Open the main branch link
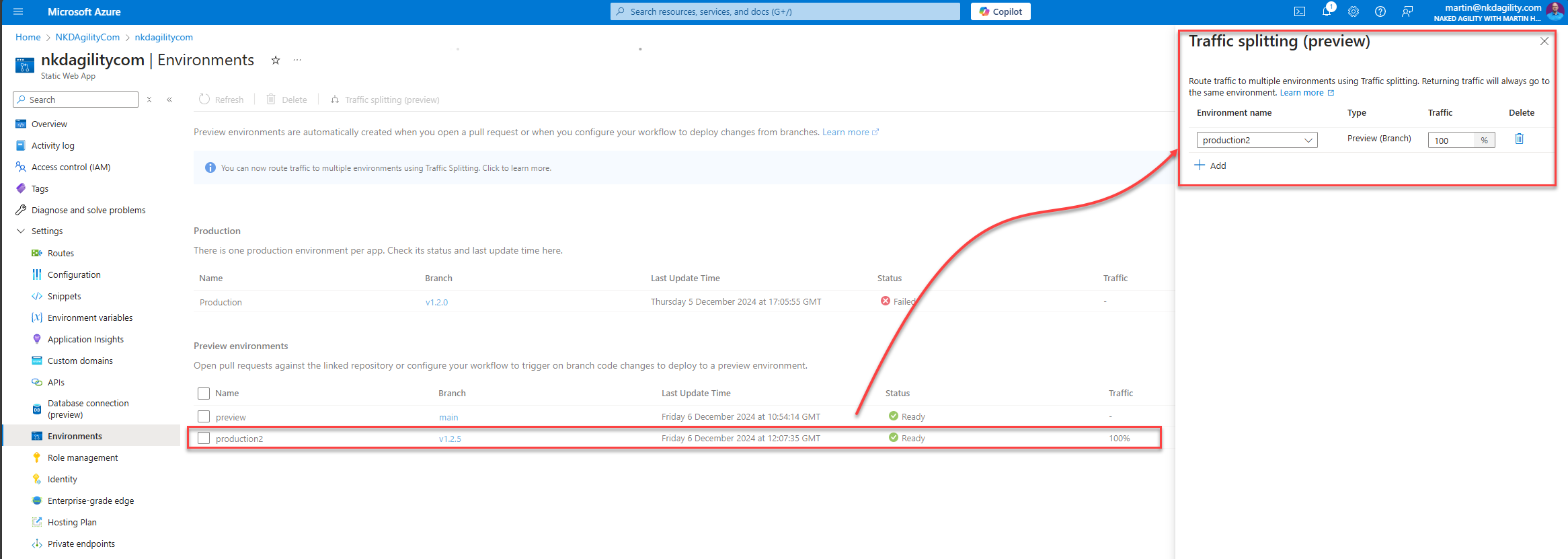The height and width of the screenshot is (559, 1568). pyautogui.click(x=448, y=417)
